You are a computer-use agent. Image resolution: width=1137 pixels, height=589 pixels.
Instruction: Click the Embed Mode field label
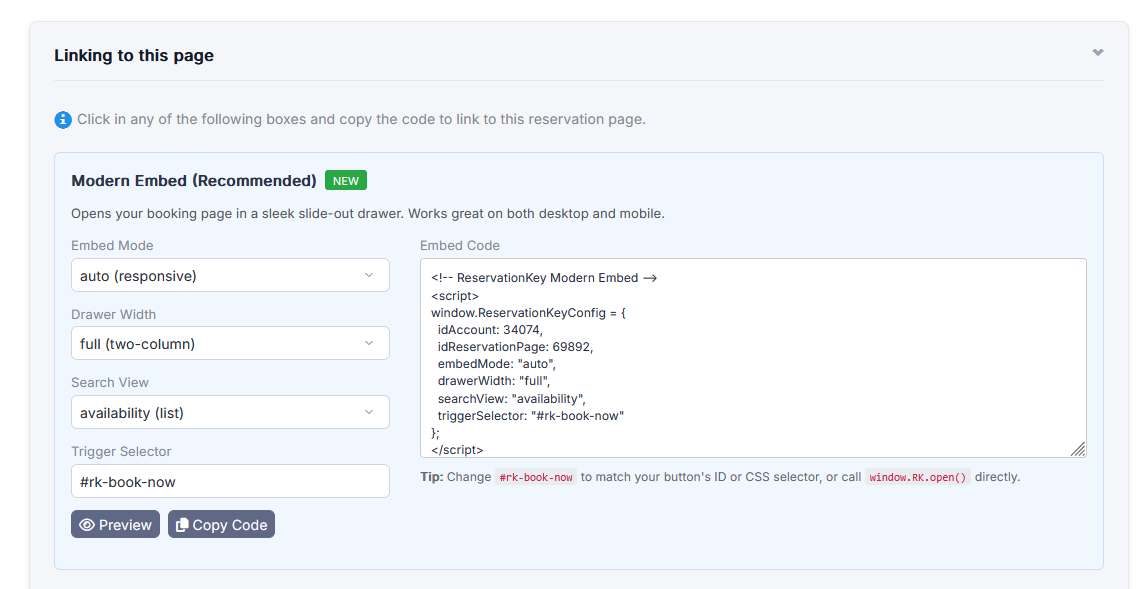pos(112,246)
